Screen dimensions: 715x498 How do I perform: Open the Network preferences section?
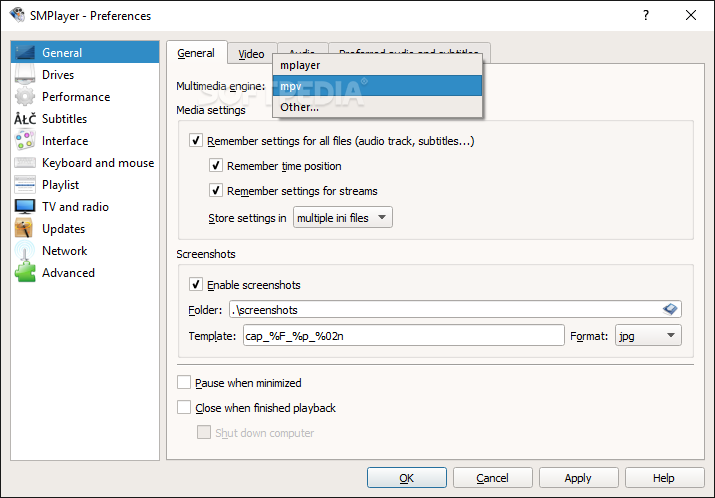[x=85, y=251]
